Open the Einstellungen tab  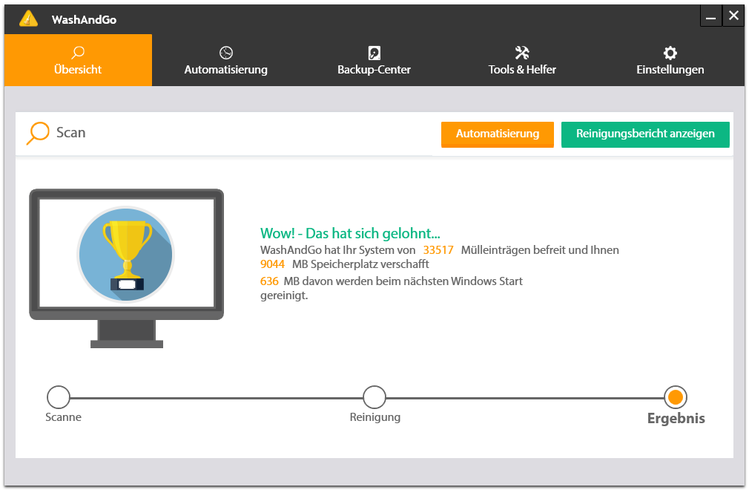[x=670, y=60]
